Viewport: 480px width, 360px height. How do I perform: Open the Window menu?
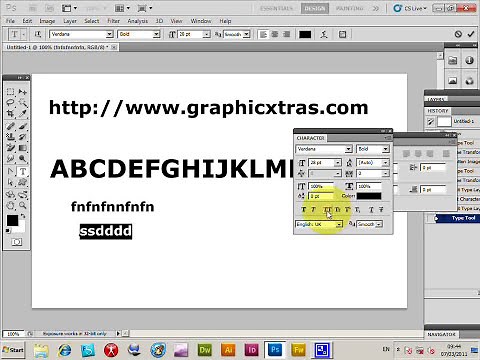[201, 21]
